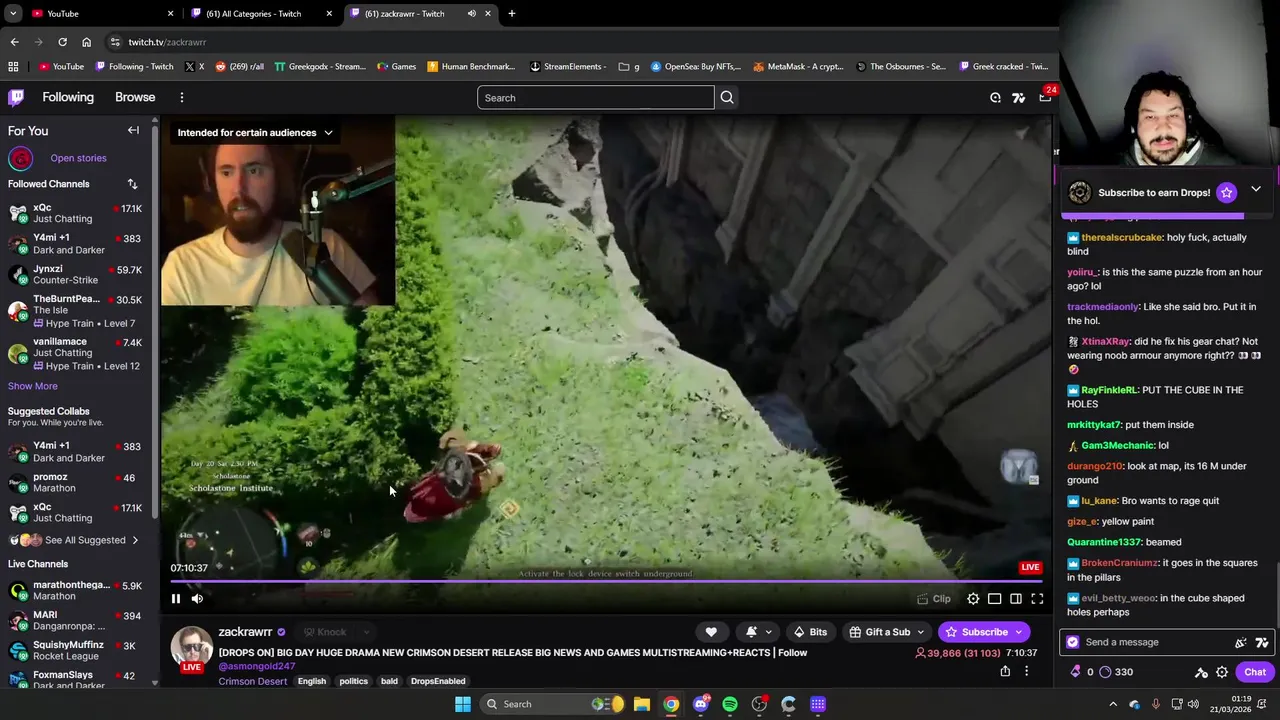Viewport: 1280px width, 720px height.
Task: Click the search magnifier button
Action: 727,97
